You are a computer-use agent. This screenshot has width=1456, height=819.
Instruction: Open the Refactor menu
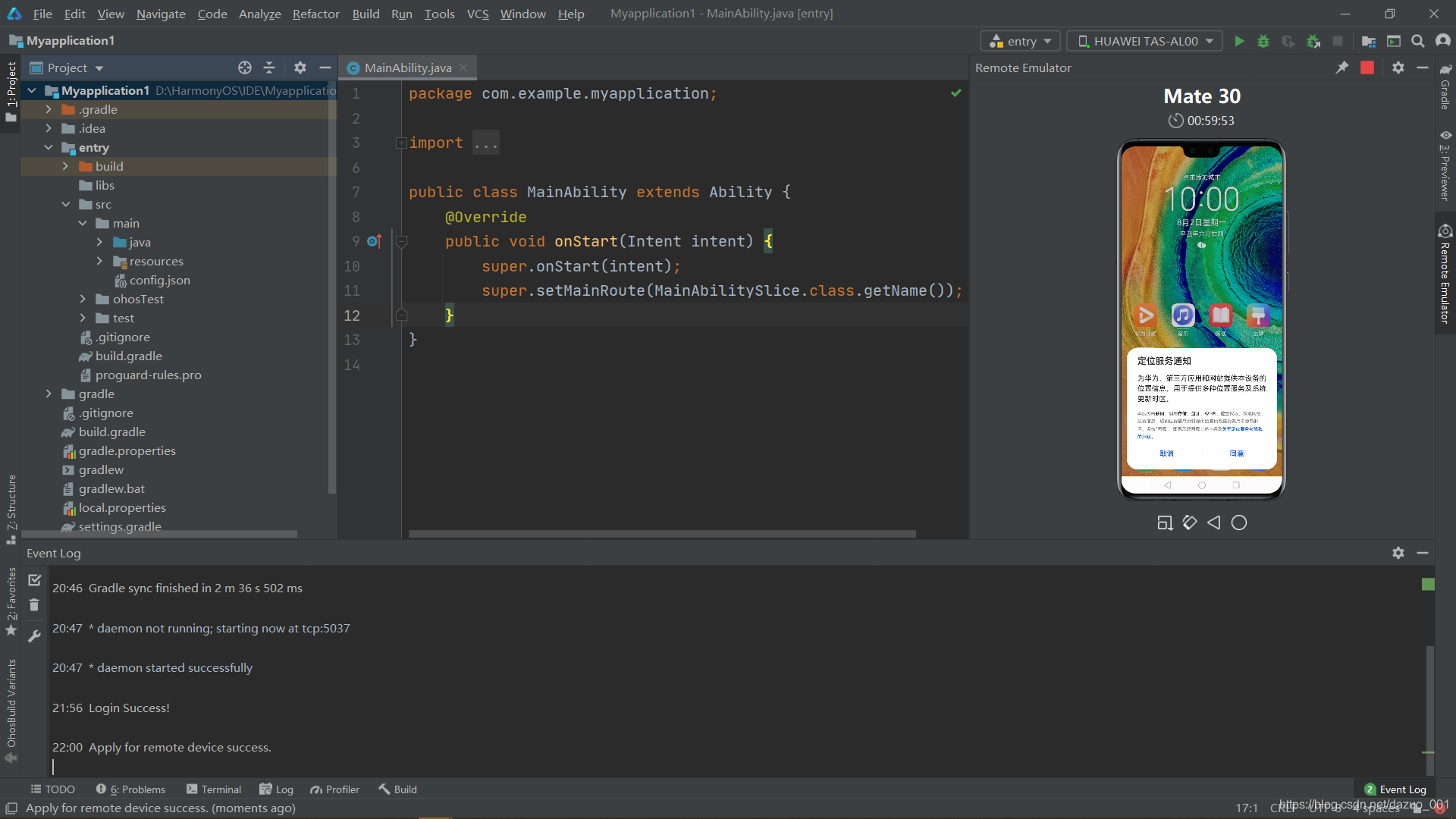(315, 14)
